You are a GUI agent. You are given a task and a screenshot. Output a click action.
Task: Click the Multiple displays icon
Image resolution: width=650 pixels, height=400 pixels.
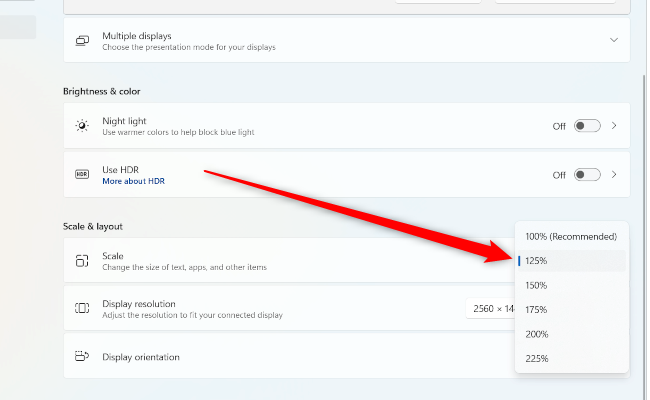[82, 41]
